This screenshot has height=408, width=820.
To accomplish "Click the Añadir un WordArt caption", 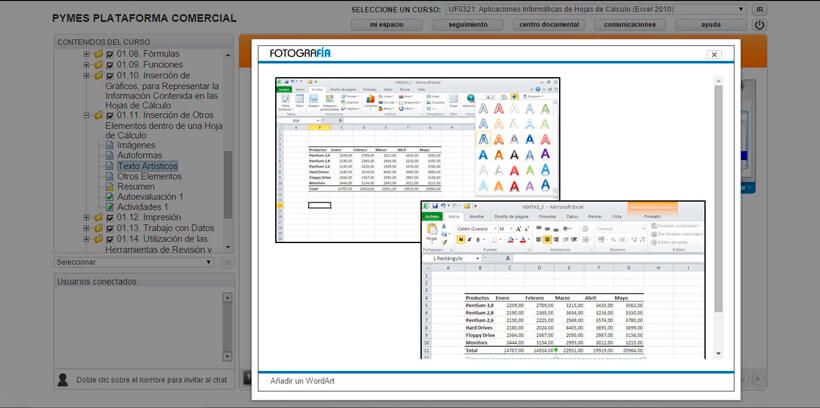I will click(x=302, y=381).
